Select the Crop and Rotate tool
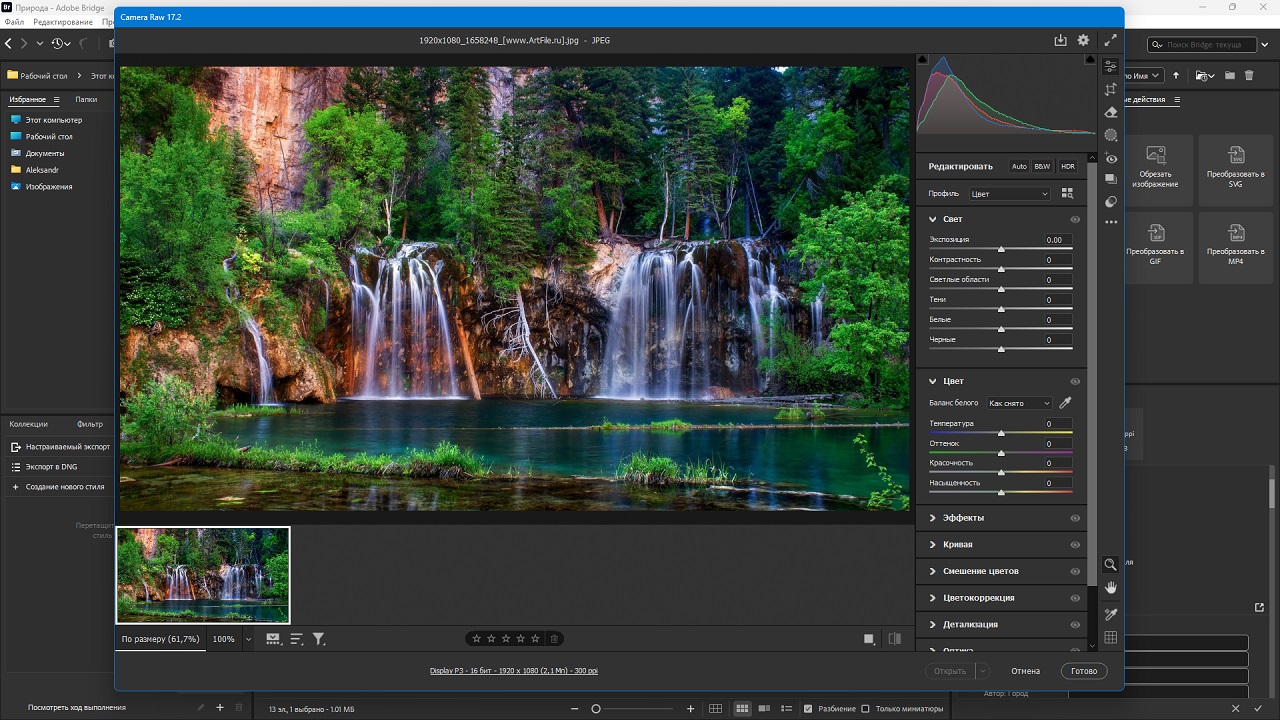1280x720 pixels. [1110, 90]
